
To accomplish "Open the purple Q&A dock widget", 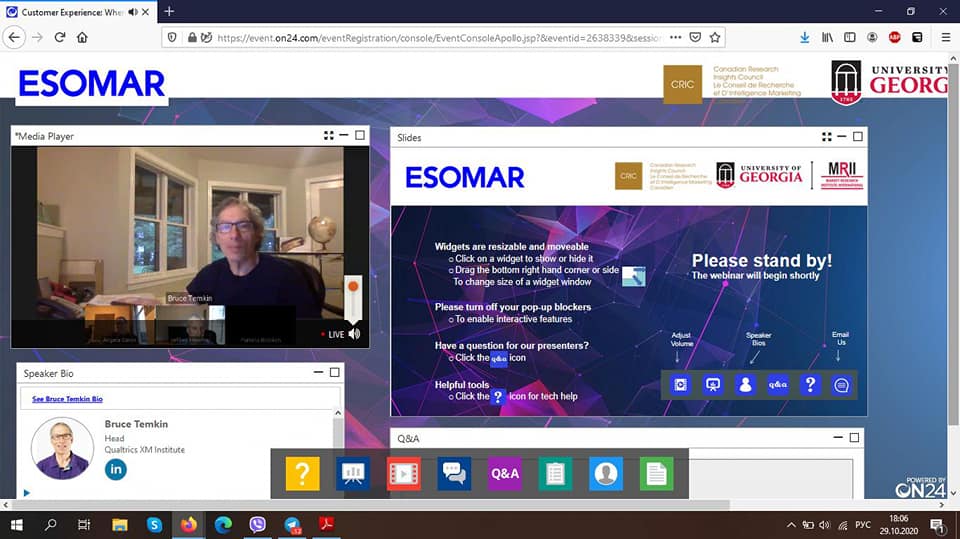I will click(505, 473).
